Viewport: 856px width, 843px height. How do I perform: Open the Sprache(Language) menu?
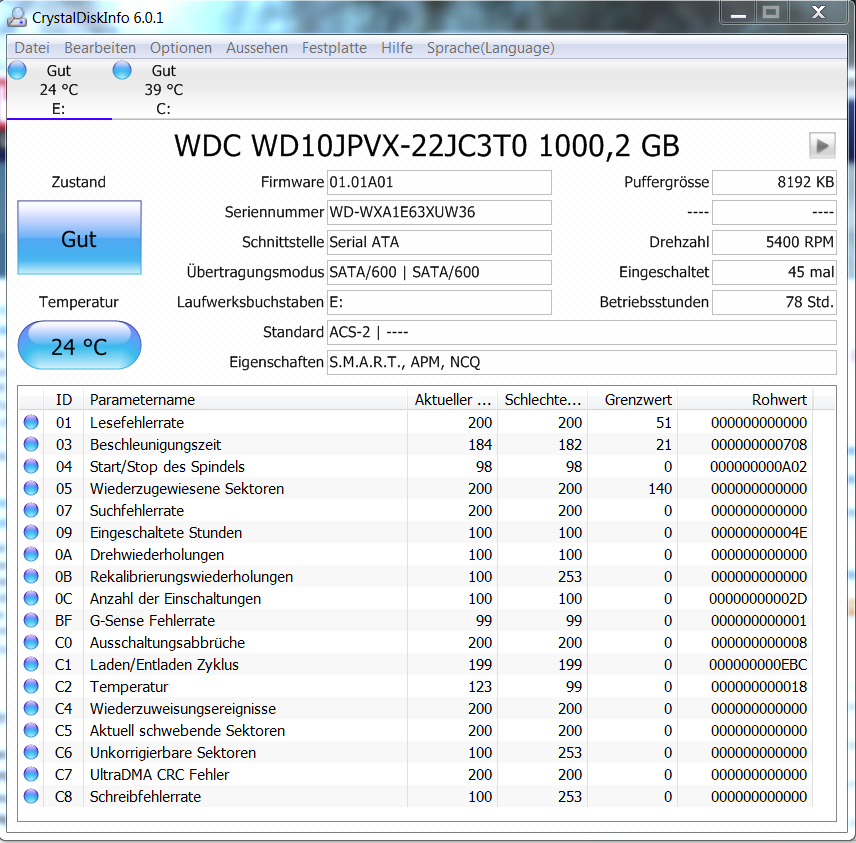pyautogui.click(x=491, y=48)
